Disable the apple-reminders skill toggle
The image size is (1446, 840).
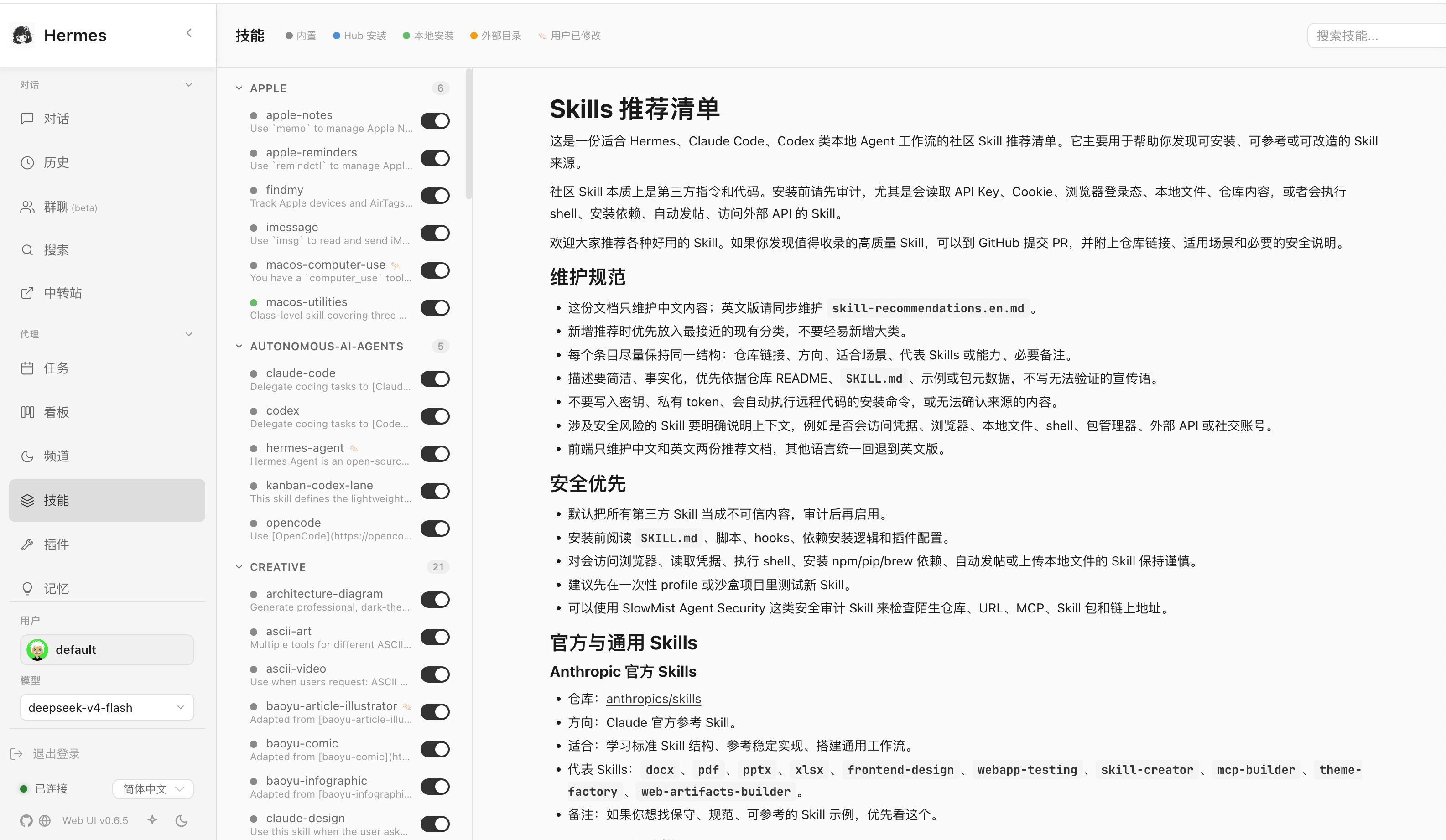pos(435,158)
